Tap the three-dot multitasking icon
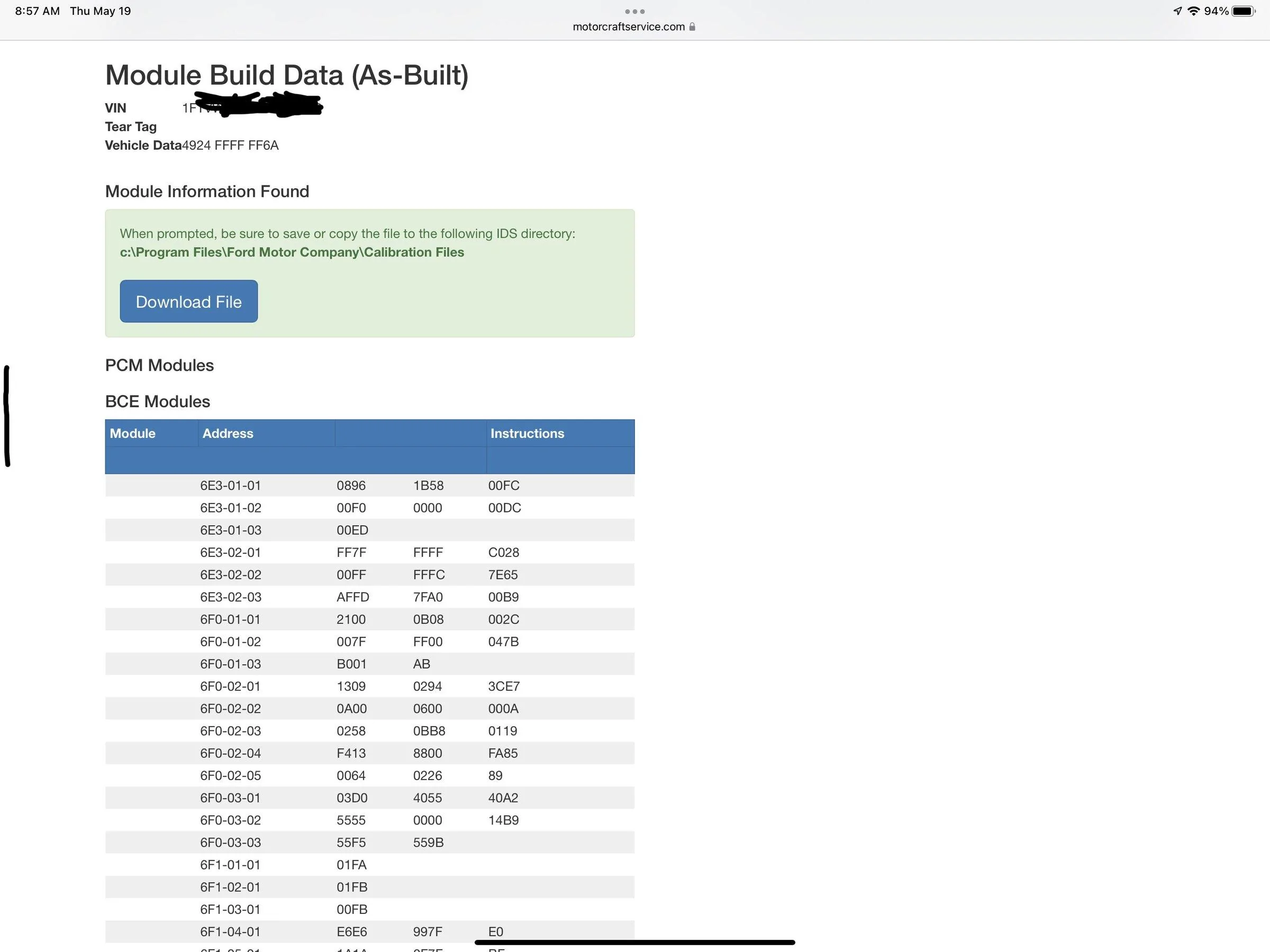 point(634,12)
